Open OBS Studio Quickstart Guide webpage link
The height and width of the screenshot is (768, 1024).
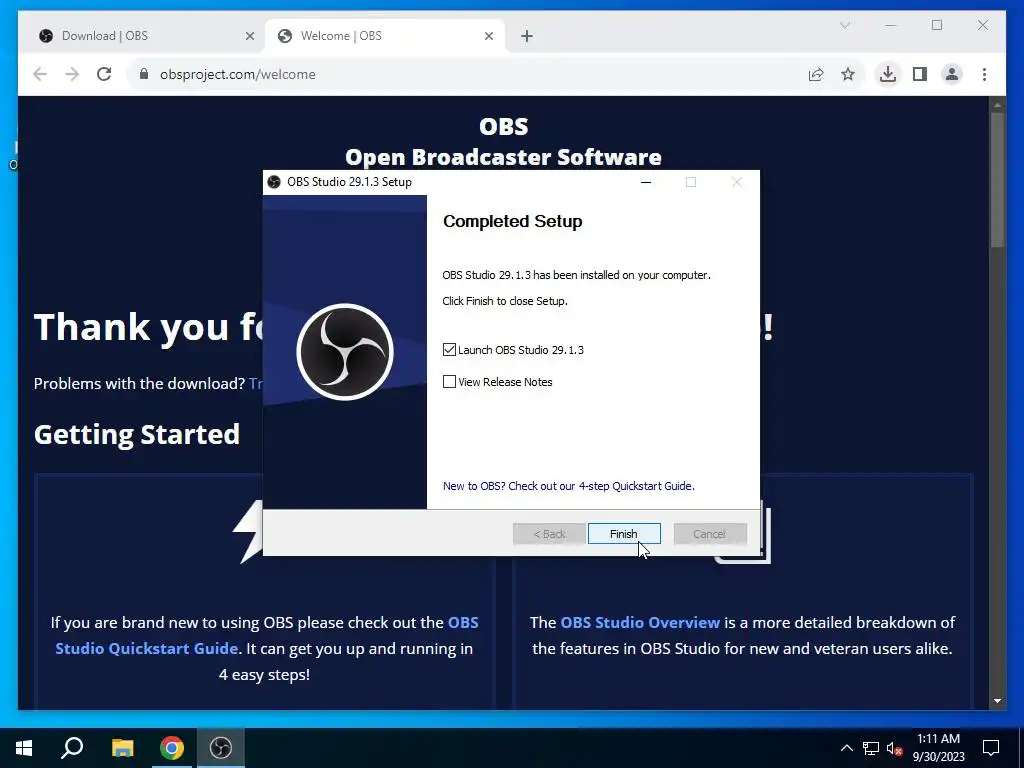coord(266,635)
